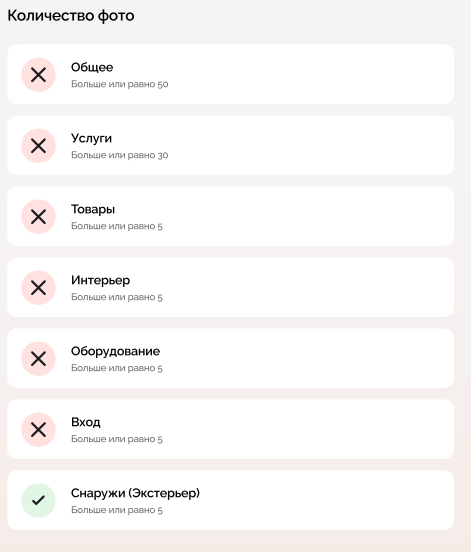Image resolution: width=471 pixels, height=552 pixels.
Task: Click 'Больше или равно 5' under Вход
Action: [x=117, y=439]
